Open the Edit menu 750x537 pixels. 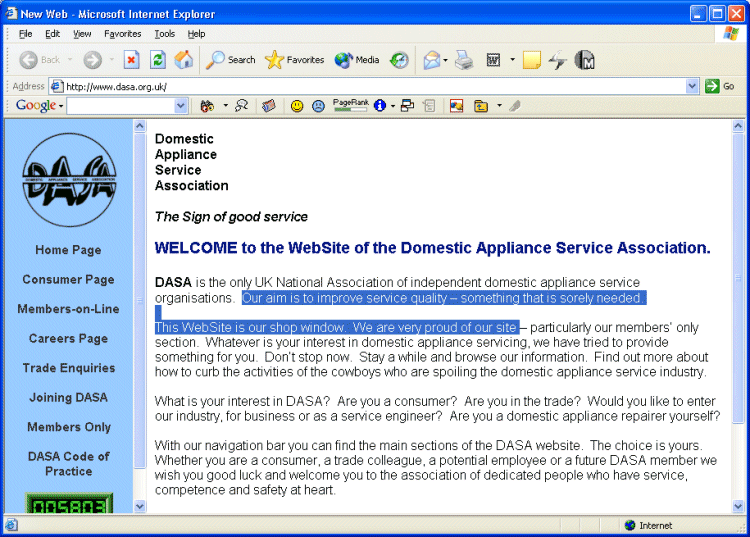tap(52, 34)
